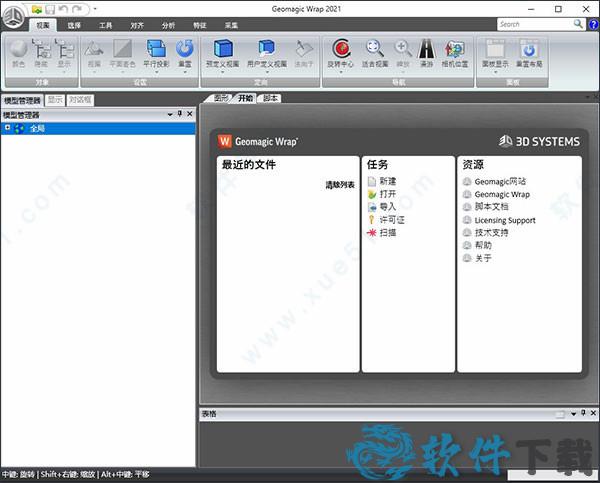
Task: Click the 清除列表 link
Action: point(339,185)
